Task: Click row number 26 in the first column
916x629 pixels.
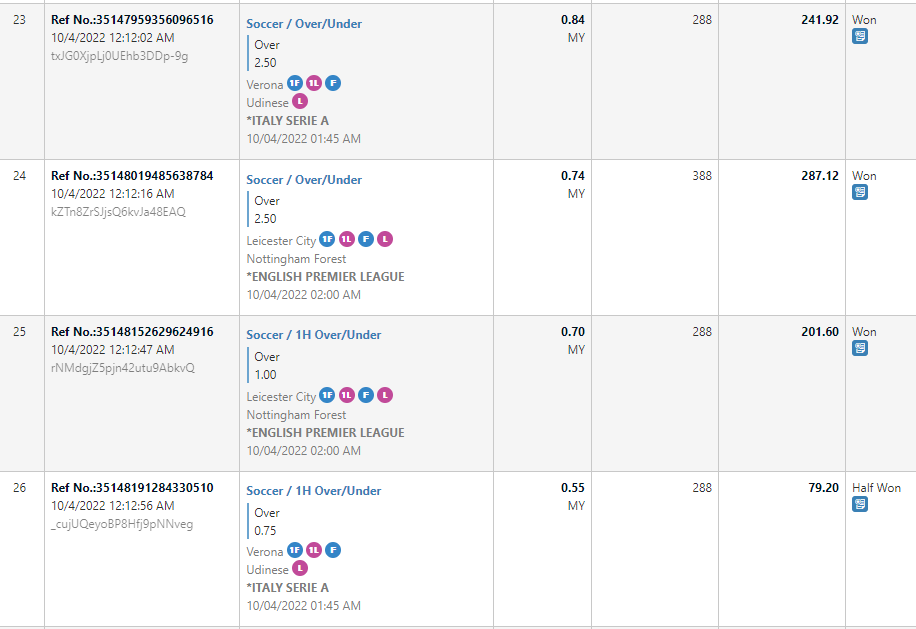Action: [20, 488]
